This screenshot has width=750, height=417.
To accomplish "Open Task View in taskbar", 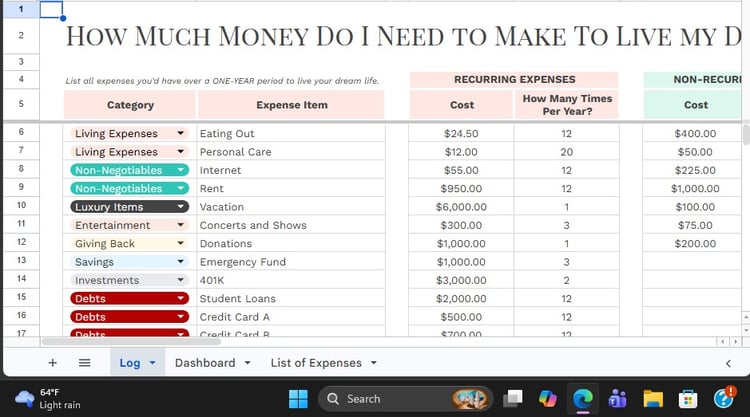I will (513, 399).
